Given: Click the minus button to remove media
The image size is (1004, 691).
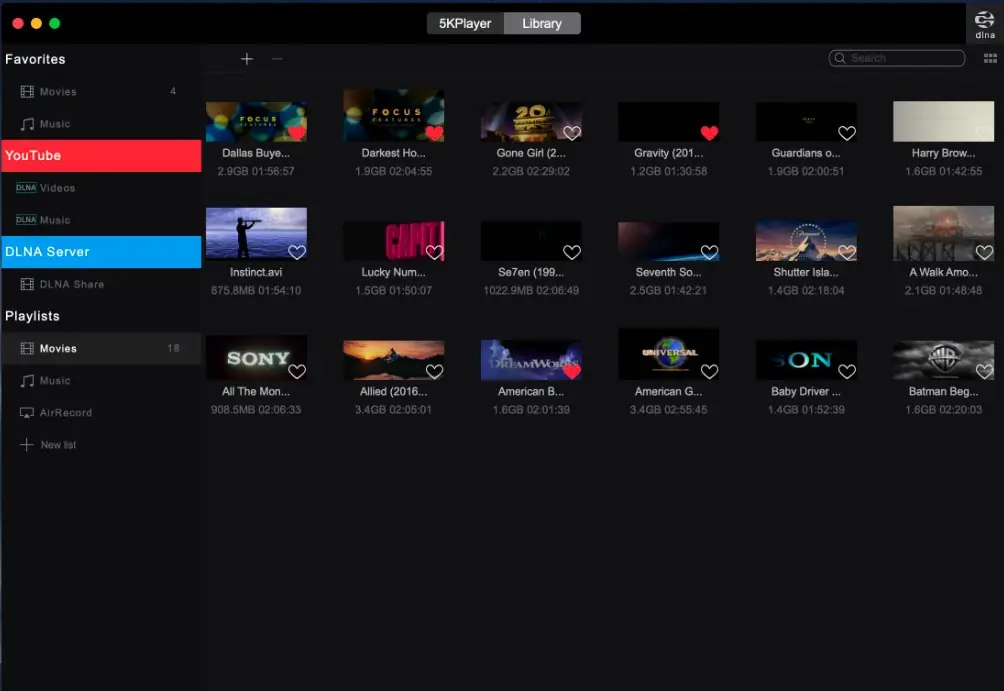Looking at the screenshot, I should tap(277, 59).
